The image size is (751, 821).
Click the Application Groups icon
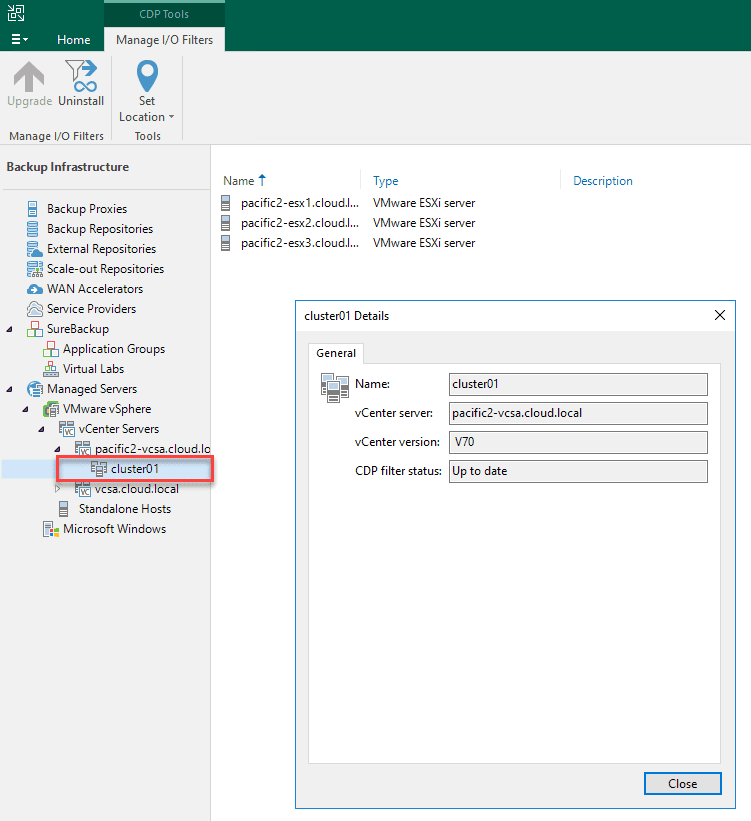tap(51, 349)
